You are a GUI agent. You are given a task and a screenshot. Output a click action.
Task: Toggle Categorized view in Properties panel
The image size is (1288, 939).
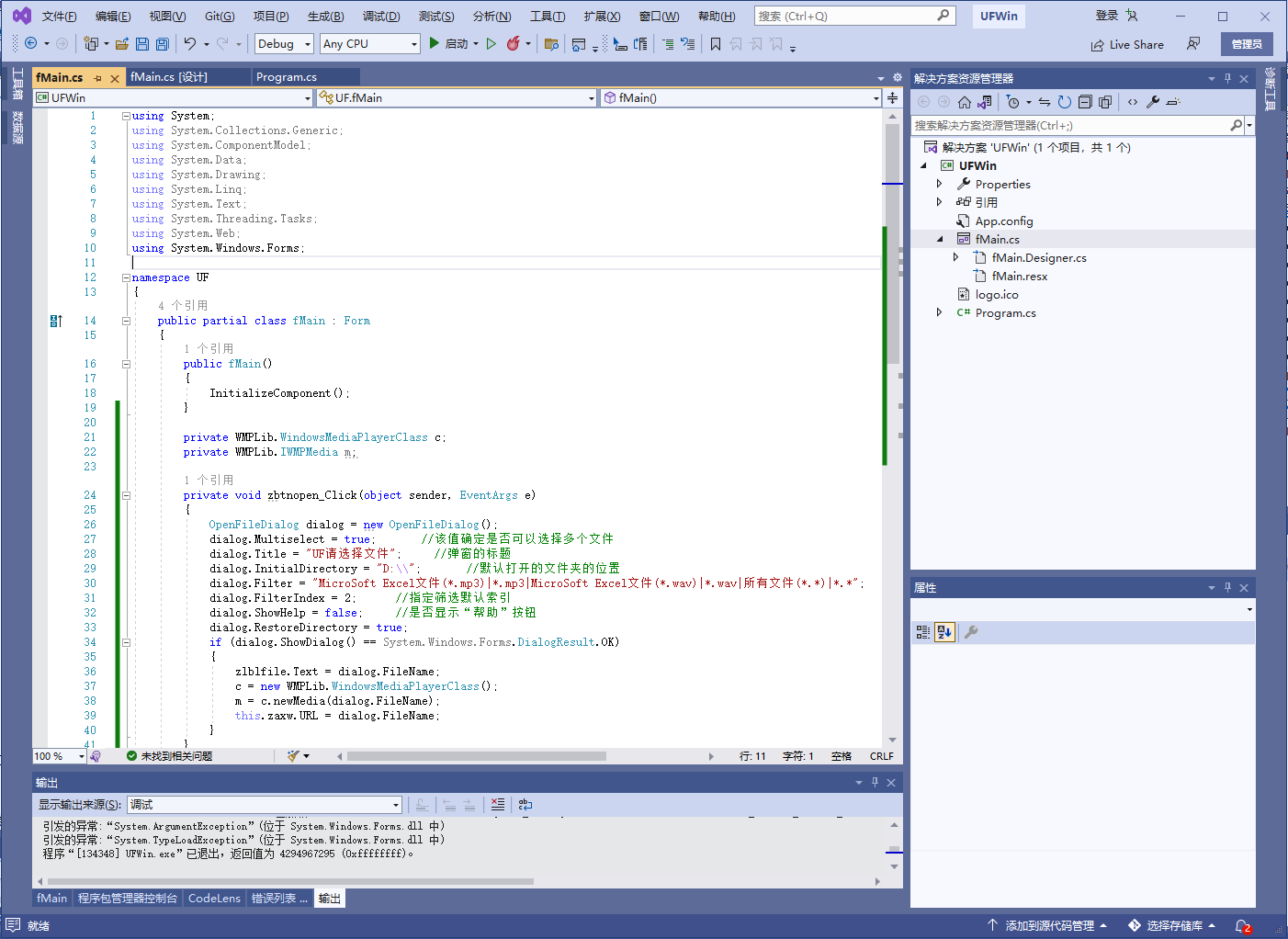[923, 632]
